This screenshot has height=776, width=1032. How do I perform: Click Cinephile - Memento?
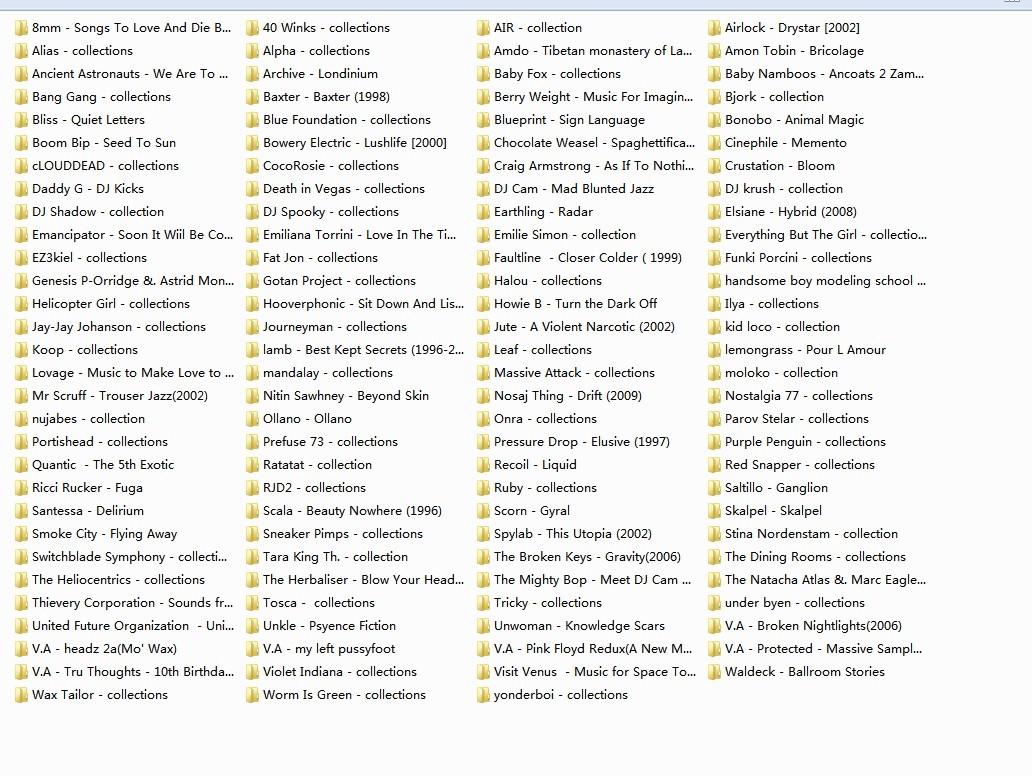(786, 143)
